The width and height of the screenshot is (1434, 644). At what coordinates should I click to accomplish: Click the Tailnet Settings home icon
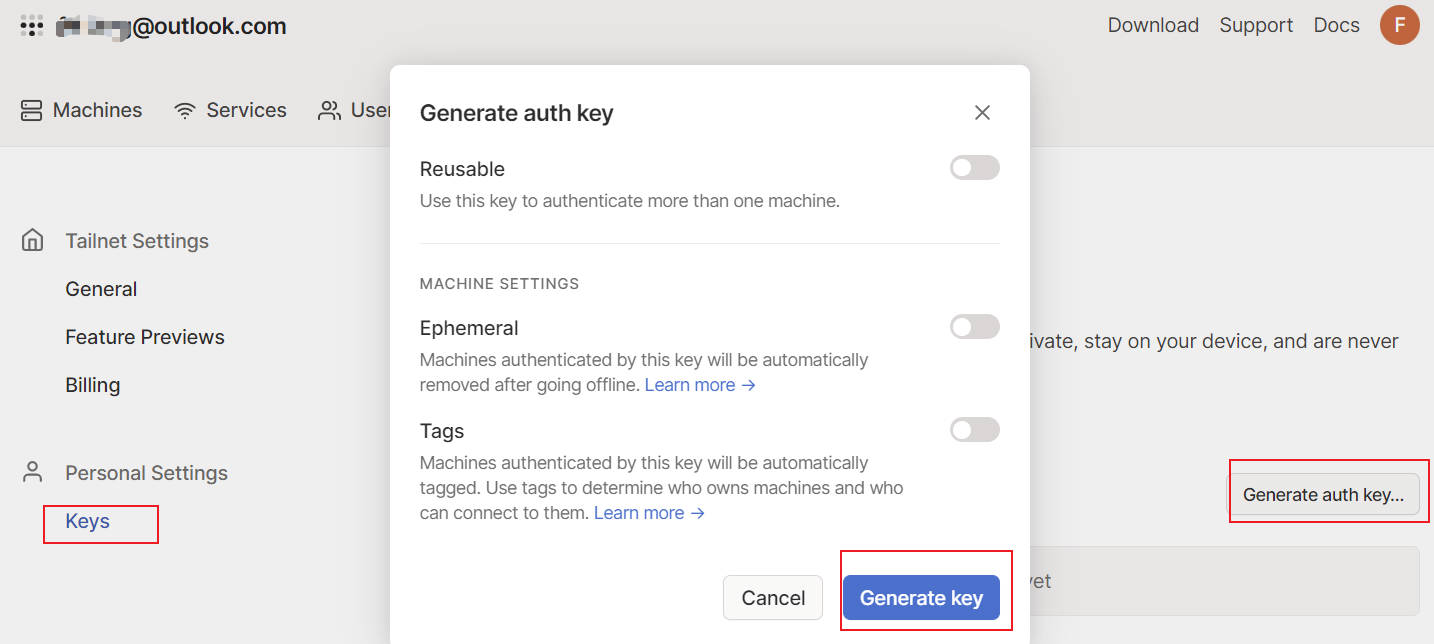[x=33, y=241]
